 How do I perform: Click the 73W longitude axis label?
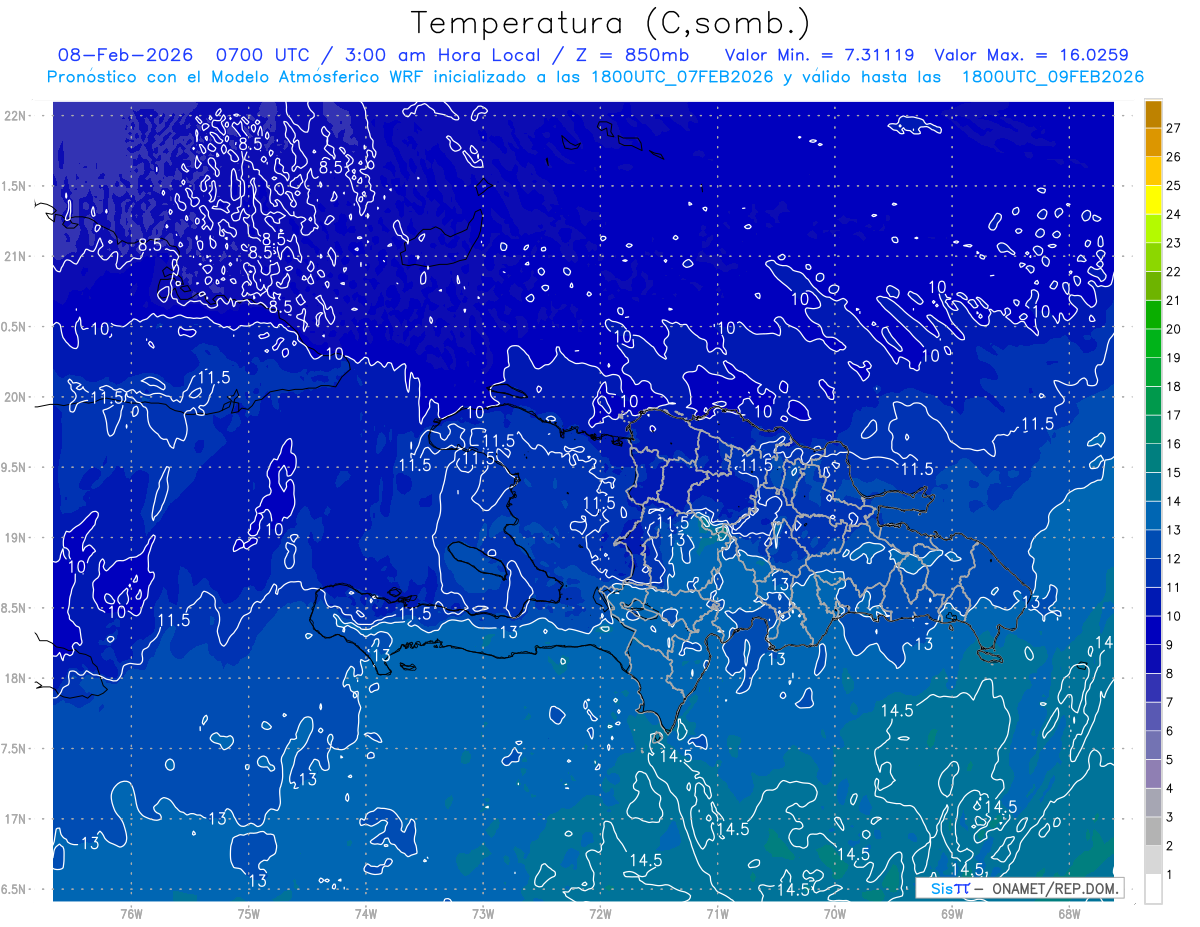pos(483,913)
